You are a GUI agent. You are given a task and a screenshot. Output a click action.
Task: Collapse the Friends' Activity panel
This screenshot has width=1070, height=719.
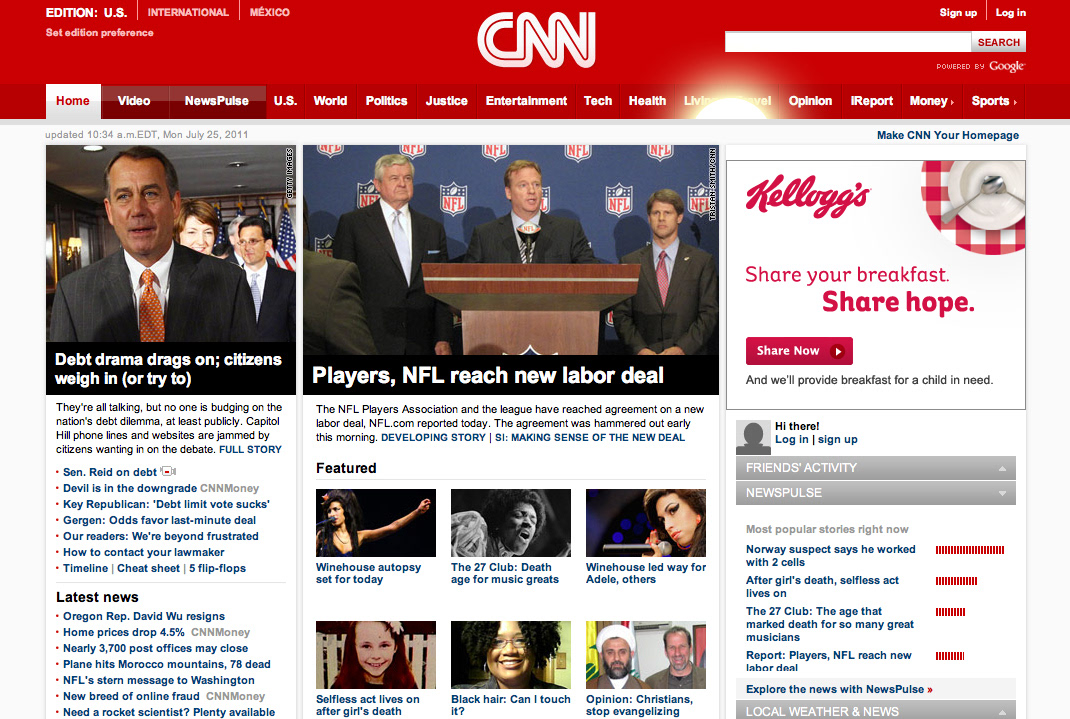pyautogui.click(x=1002, y=469)
